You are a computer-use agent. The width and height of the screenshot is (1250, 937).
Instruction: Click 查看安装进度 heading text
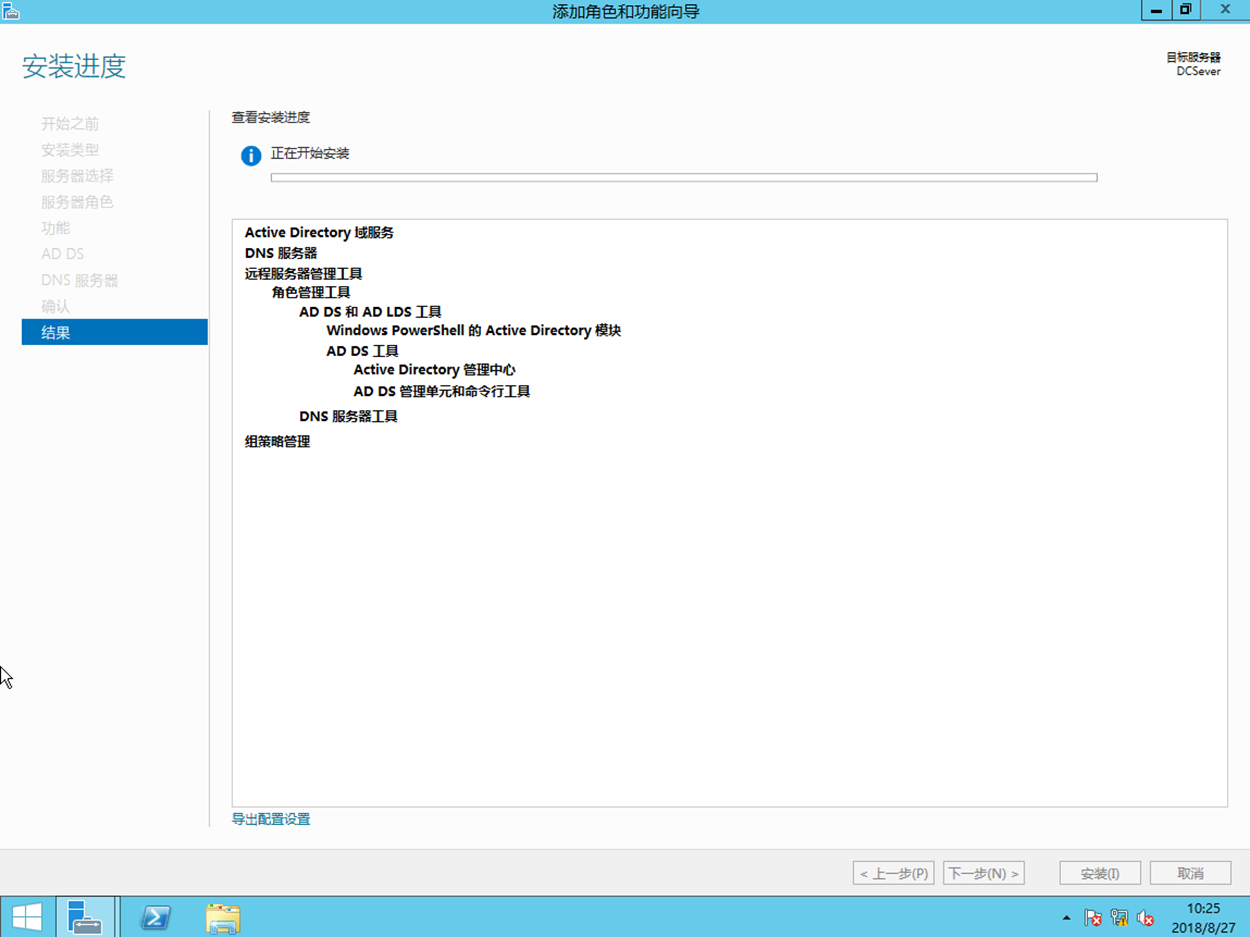tap(271, 118)
